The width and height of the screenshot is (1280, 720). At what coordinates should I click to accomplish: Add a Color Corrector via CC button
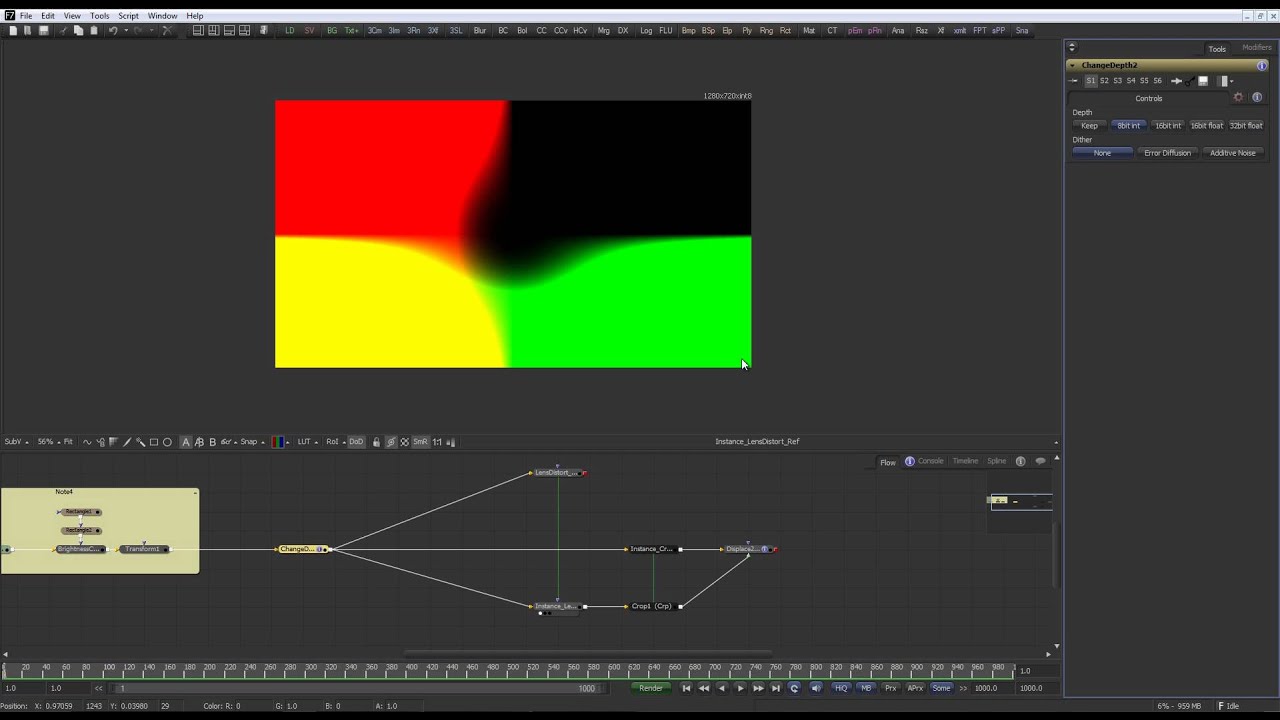click(x=541, y=31)
